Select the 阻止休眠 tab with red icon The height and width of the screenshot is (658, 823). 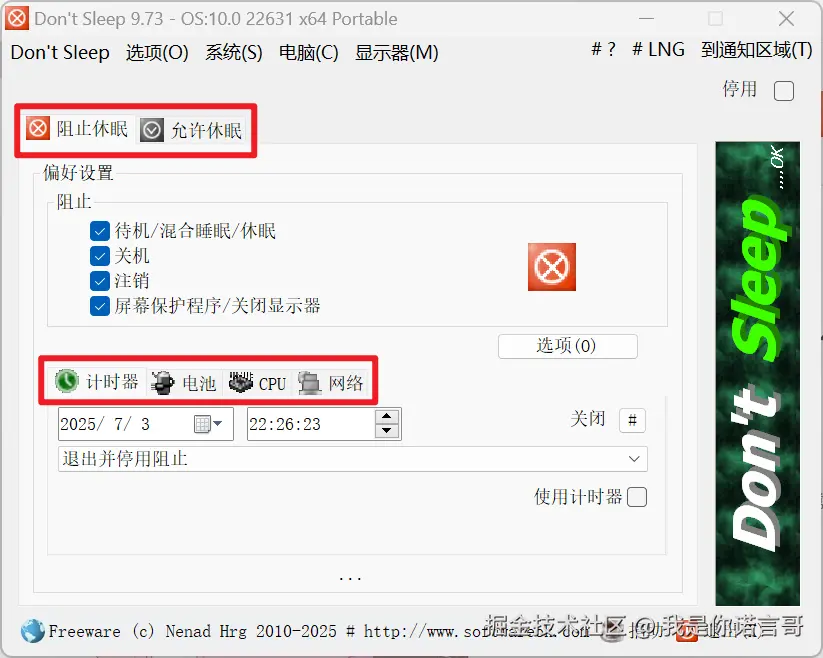(78, 129)
